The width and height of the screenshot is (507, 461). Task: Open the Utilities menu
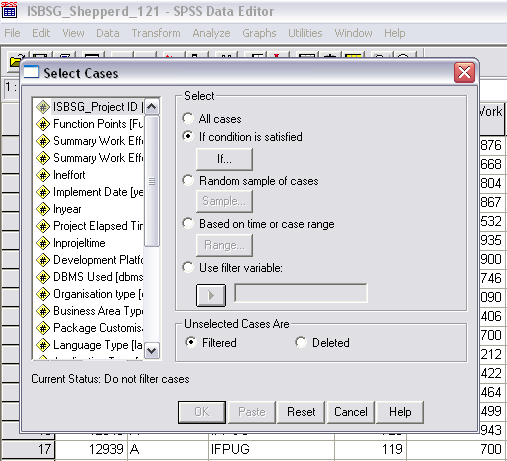[x=305, y=33]
